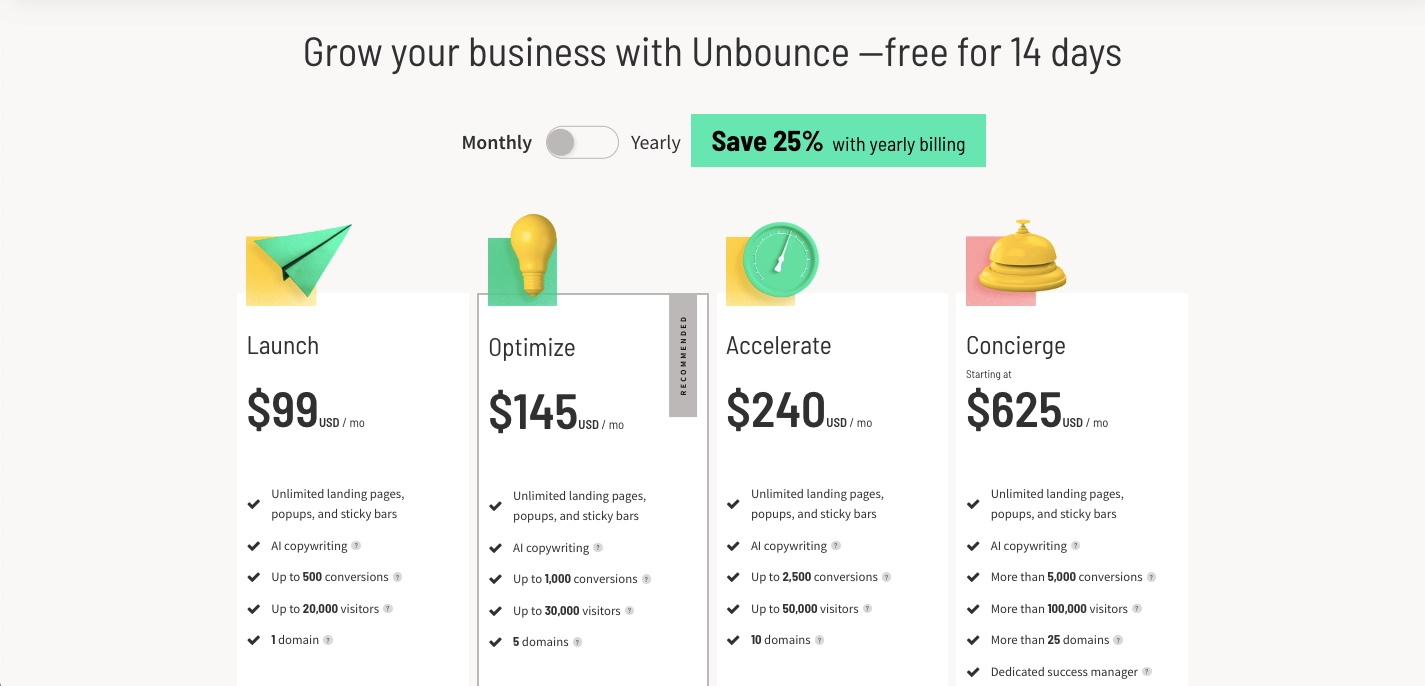Click help icon beside 1 domain

coord(328,640)
